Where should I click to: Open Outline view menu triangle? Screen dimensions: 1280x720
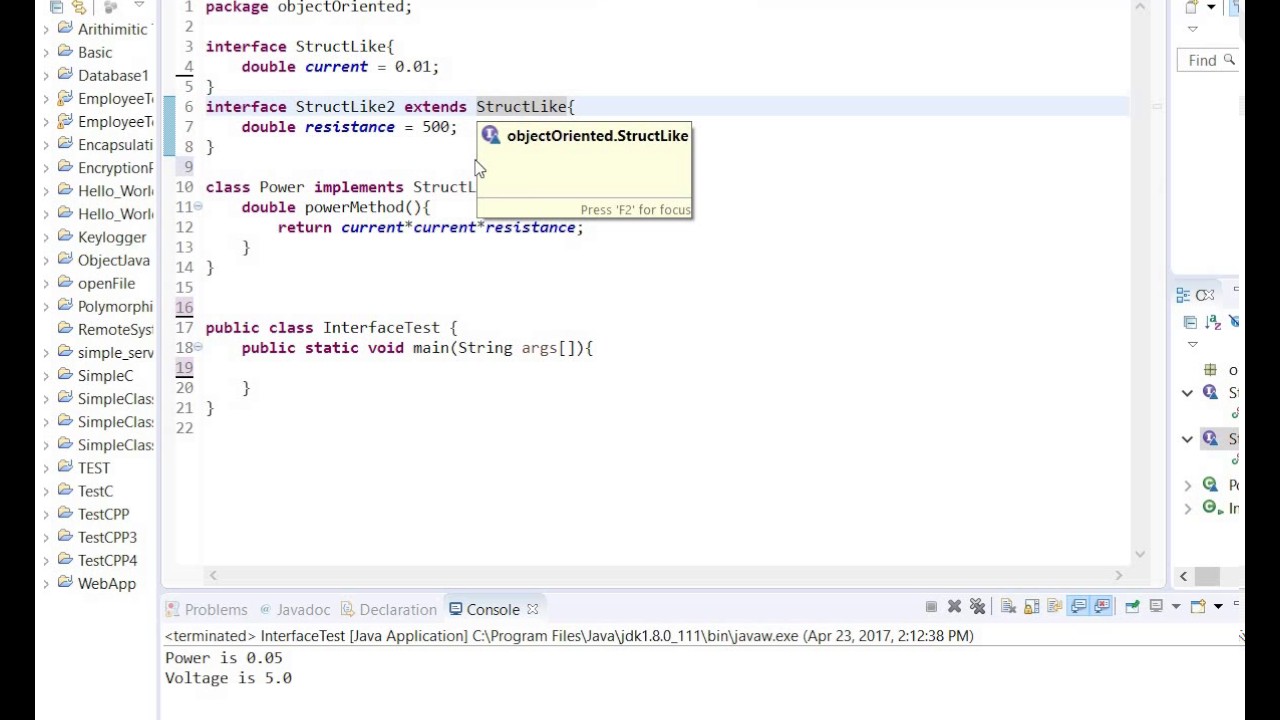(1192, 344)
